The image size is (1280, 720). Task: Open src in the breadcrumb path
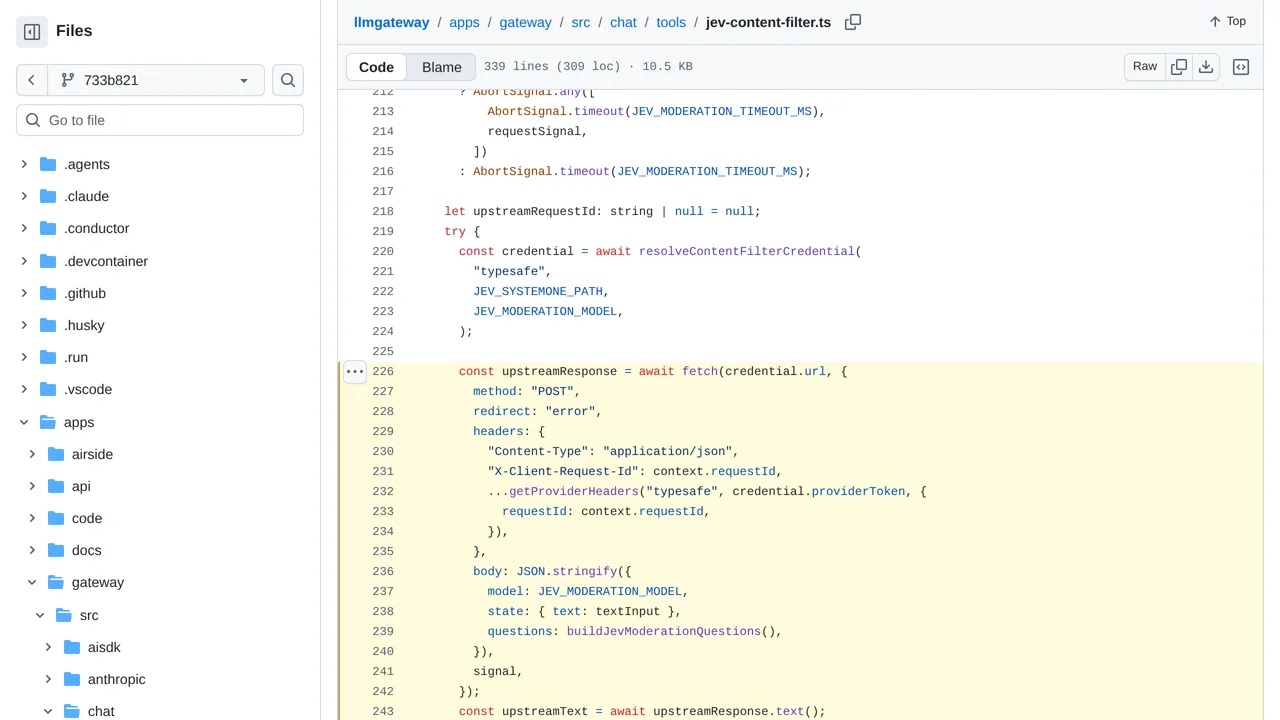581,22
